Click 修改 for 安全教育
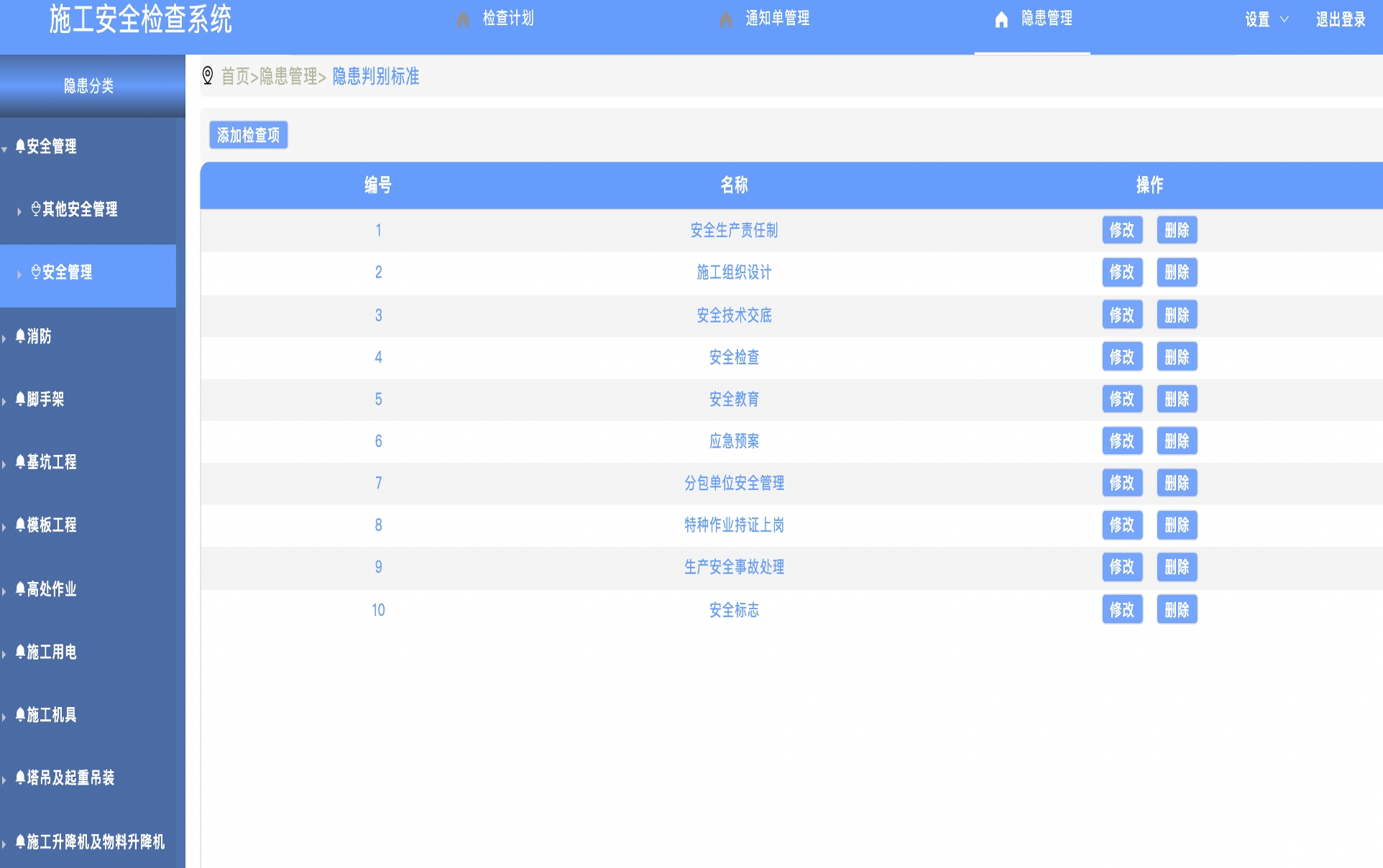Screen dimensions: 1383x868 point(1122,399)
